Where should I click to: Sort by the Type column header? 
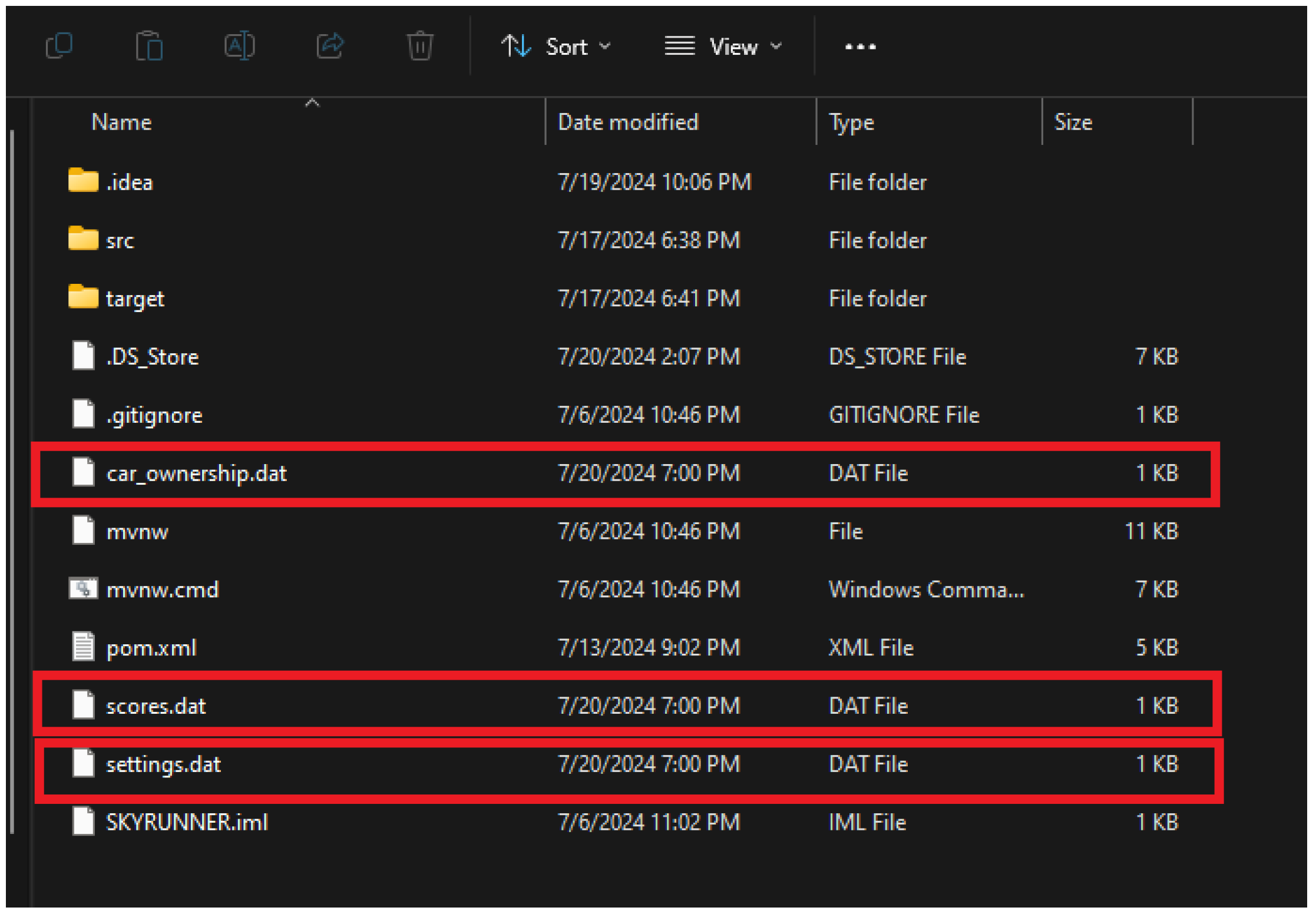coord(851,122)
